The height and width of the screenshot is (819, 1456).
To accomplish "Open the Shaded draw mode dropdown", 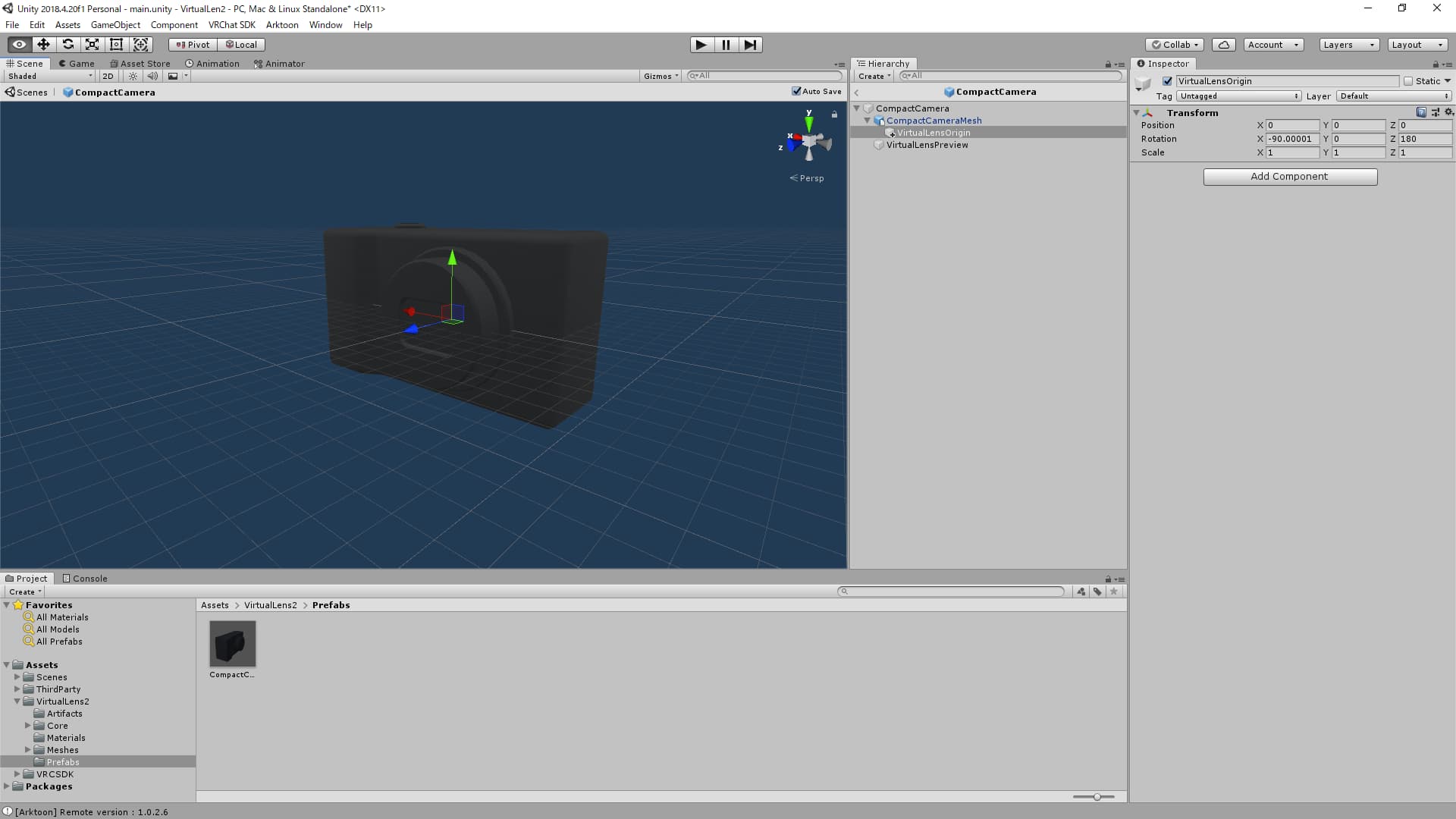I will tap(49, 76).
